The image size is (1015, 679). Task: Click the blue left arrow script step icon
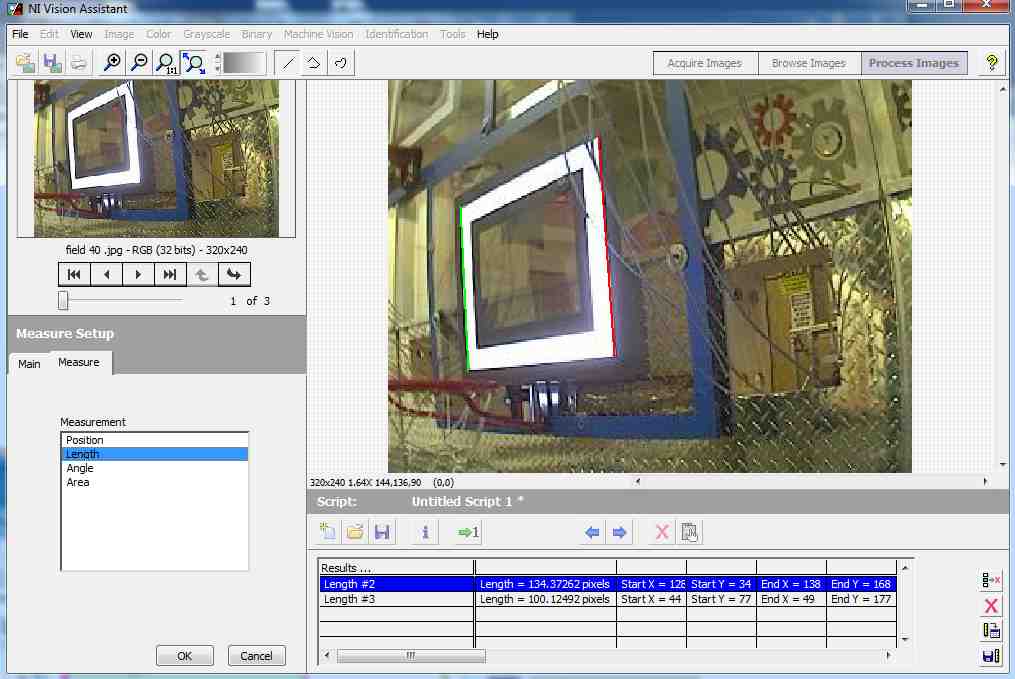592,532
